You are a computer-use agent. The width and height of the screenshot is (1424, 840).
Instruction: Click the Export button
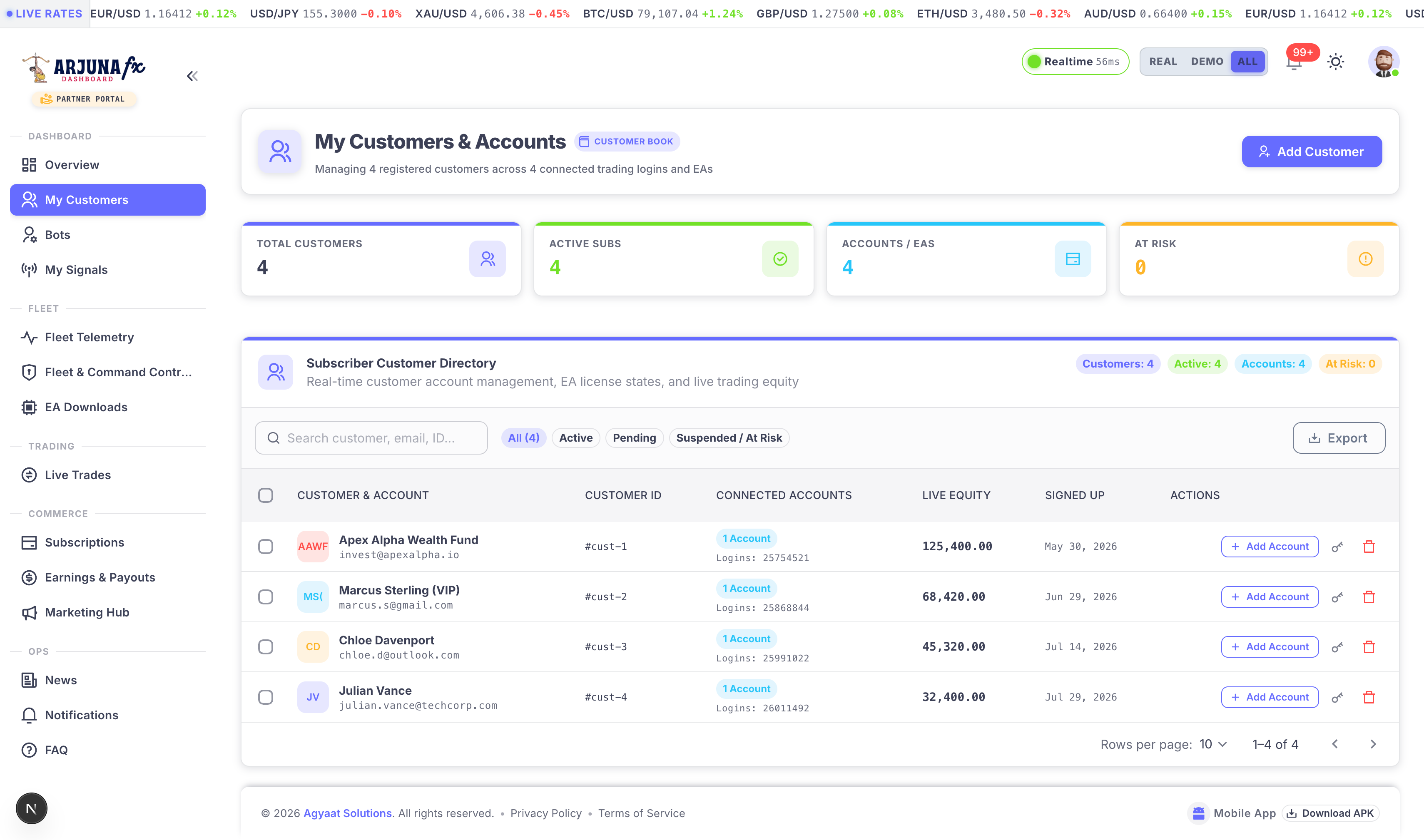[x=1339, y=438]
